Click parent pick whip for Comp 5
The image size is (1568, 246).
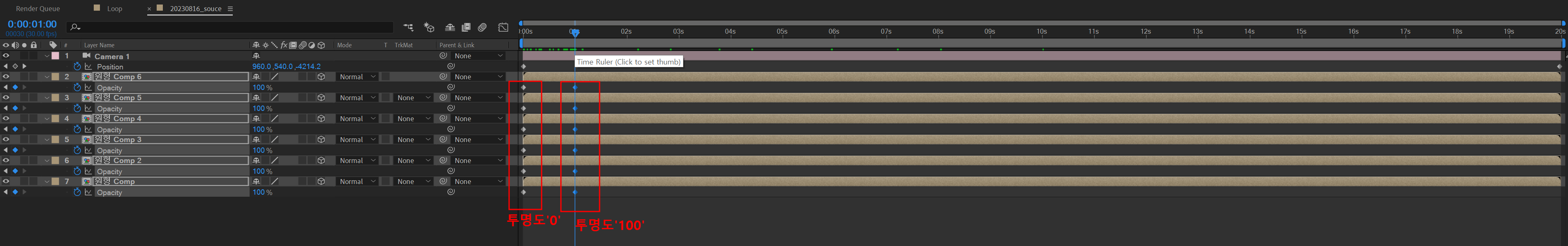tap(444, 98)
